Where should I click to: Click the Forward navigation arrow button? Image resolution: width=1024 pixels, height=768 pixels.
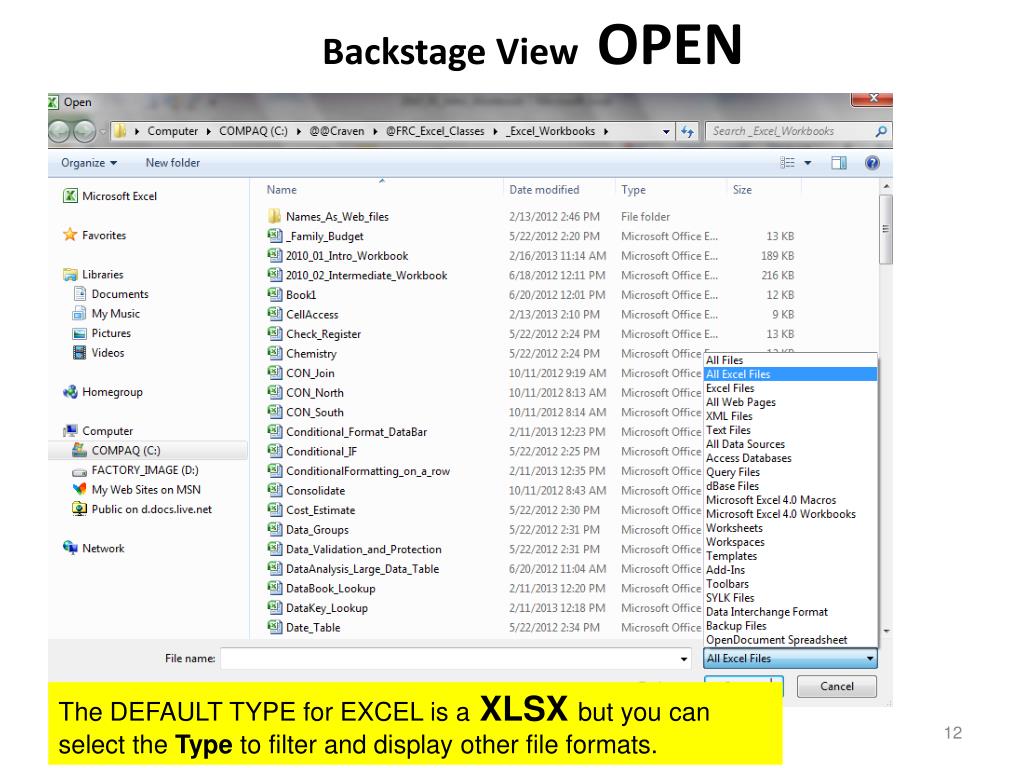point(84,131)
